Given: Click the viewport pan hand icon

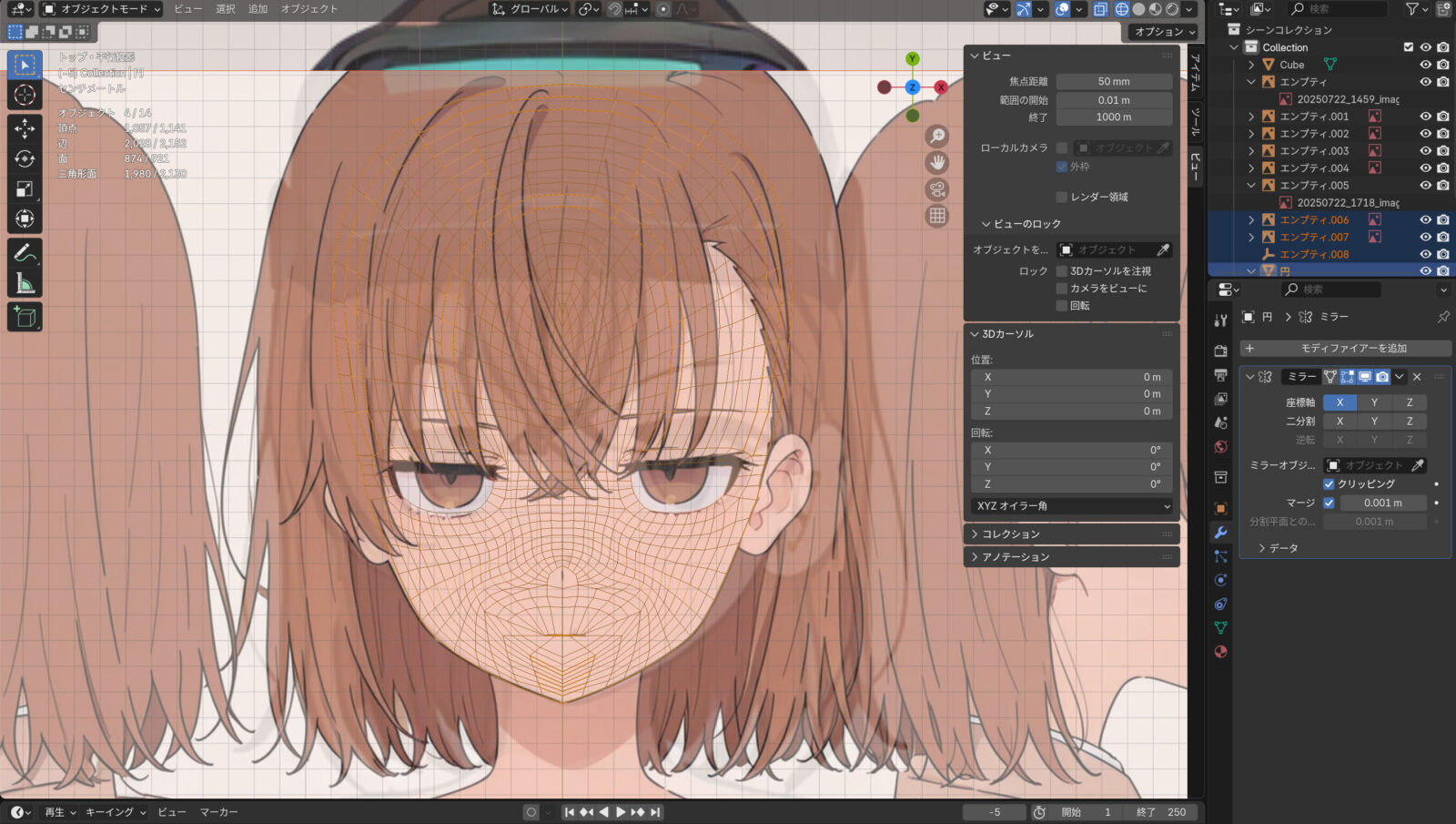Looking at the screenshot, I should coord(936,163).
